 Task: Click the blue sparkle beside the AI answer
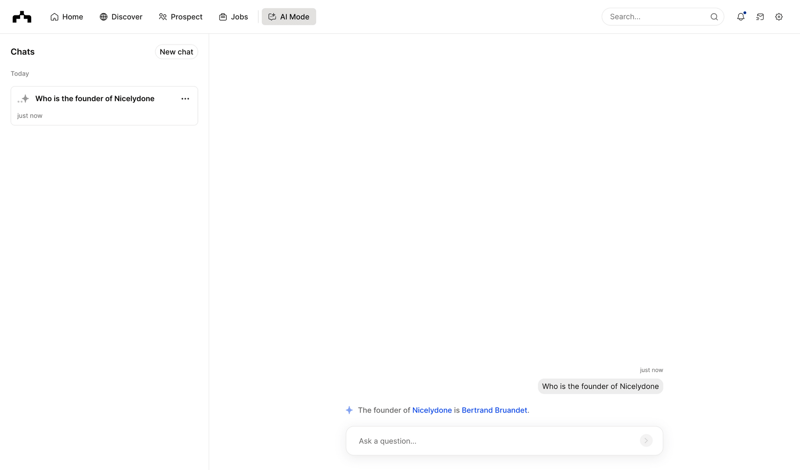click(x=349, y=410)
